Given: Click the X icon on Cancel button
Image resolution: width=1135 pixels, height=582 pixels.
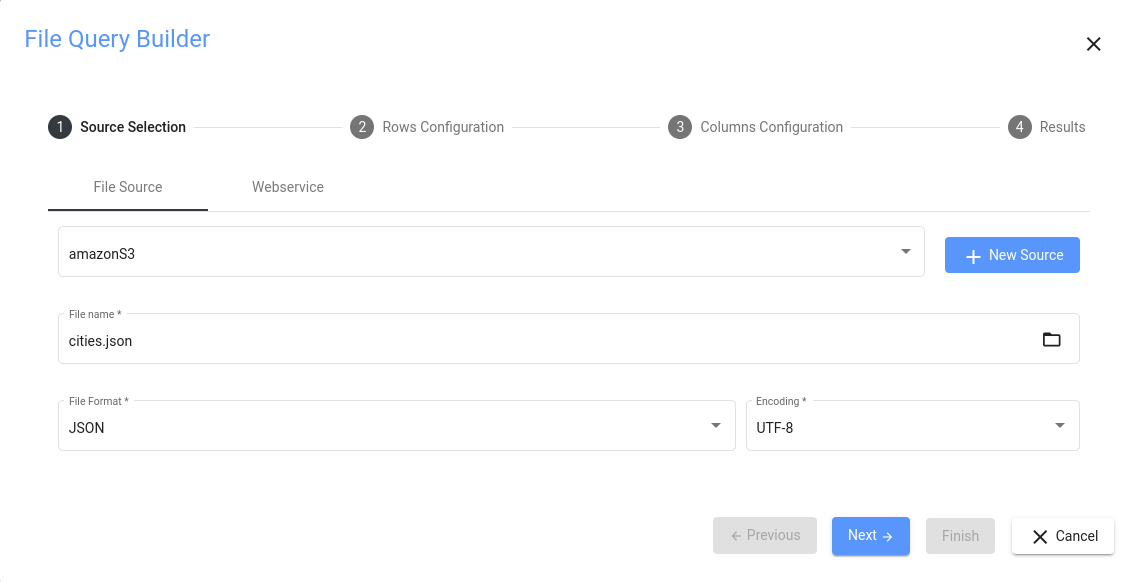Looking at the screenshot, I should pyautogui.click(x=1040, y=536).
